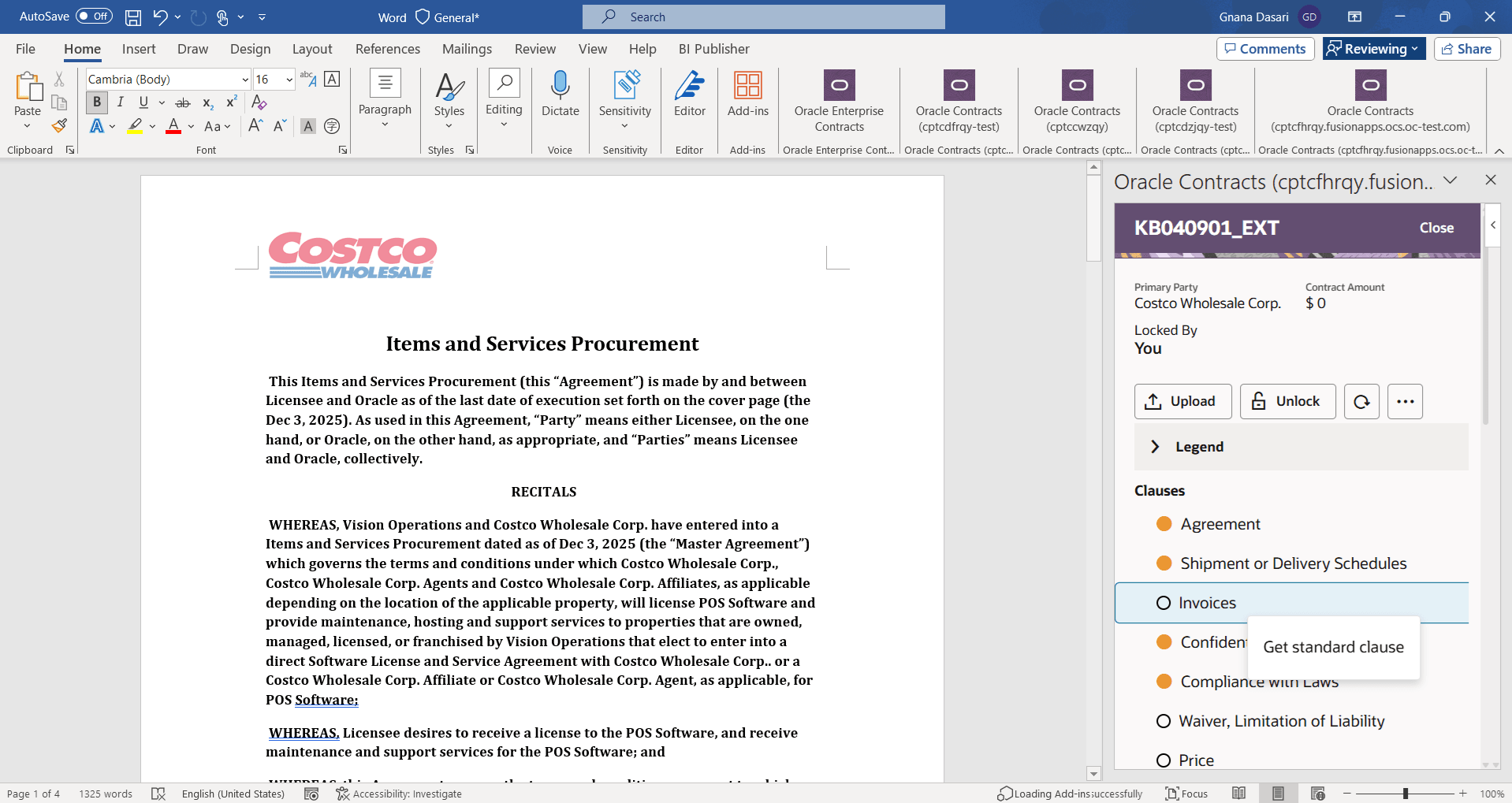This screenshot has width=1512, height=803.
Task: Click the refresh icon in contract pane
Action: pos(1361,401)
